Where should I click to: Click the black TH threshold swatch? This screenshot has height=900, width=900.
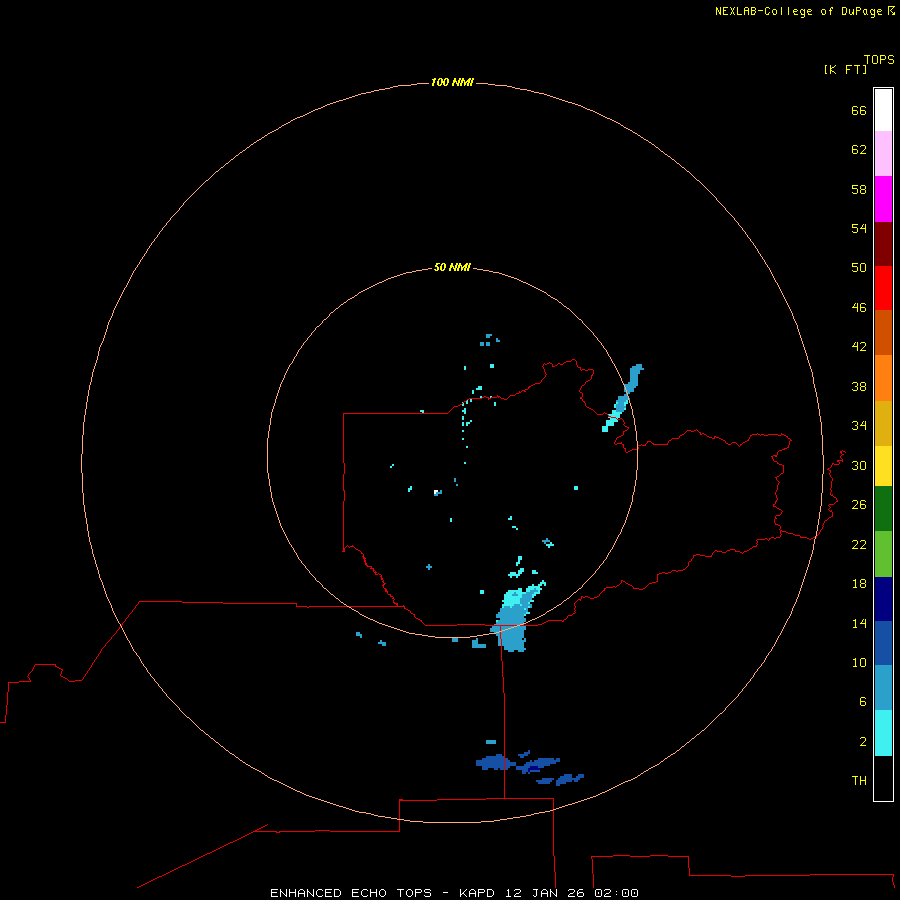[883, 778]
